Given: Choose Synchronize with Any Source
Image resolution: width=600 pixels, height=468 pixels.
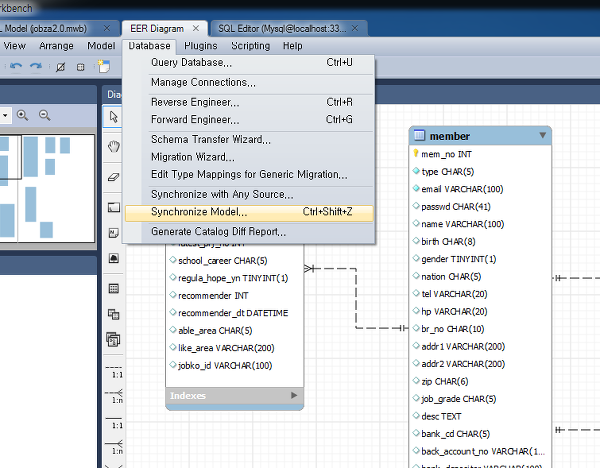Looking at the screenshot, I should (x=249, y=194).
